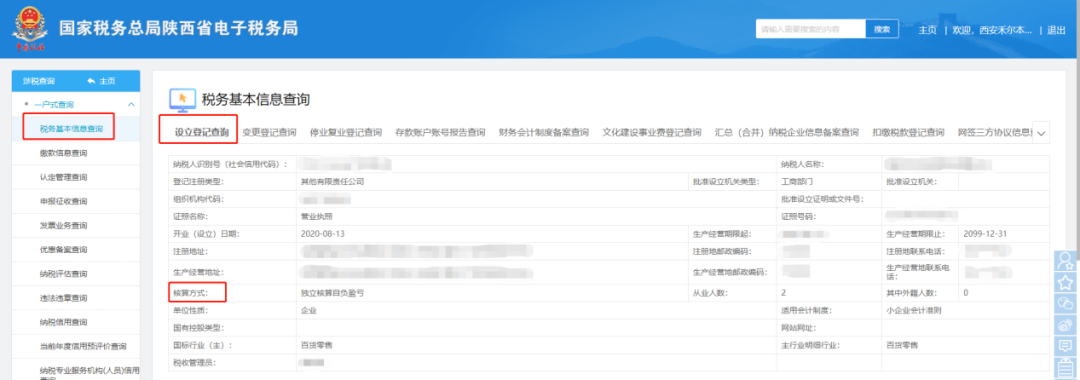The image size is (1080, 380).
Task: Select the 设立登记查询 tab
Action: (202, 132)
